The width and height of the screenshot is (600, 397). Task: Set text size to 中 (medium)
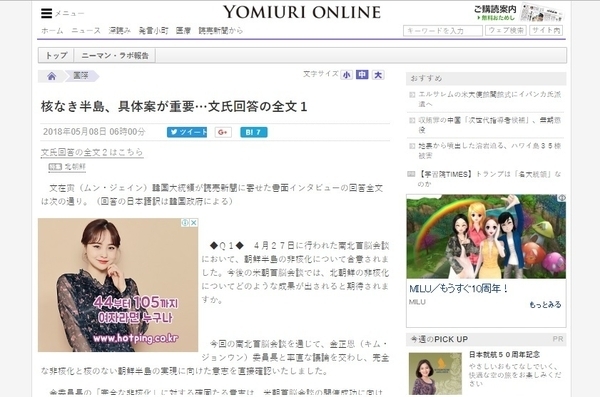(362, 75)
